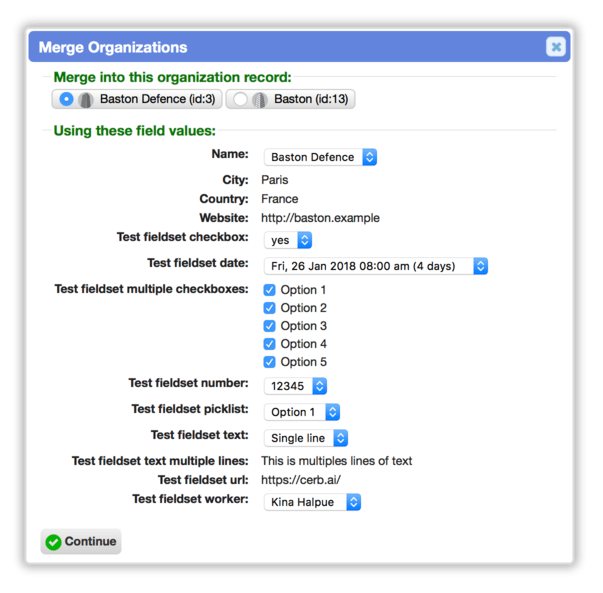603x593 pixels.
Task: Open the Test fieldset number dropdown
Action: pos(295,386)
